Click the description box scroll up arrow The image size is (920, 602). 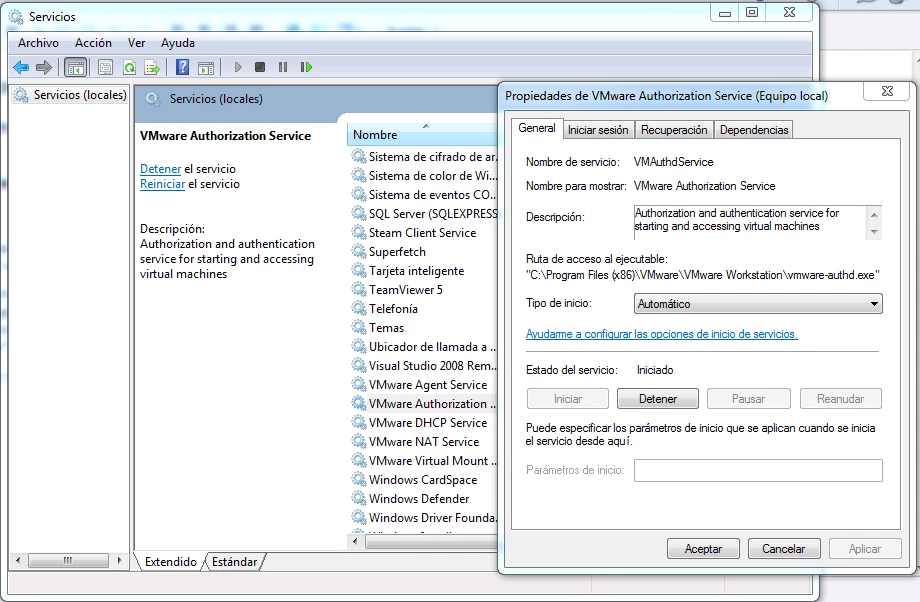coord(874,214)
